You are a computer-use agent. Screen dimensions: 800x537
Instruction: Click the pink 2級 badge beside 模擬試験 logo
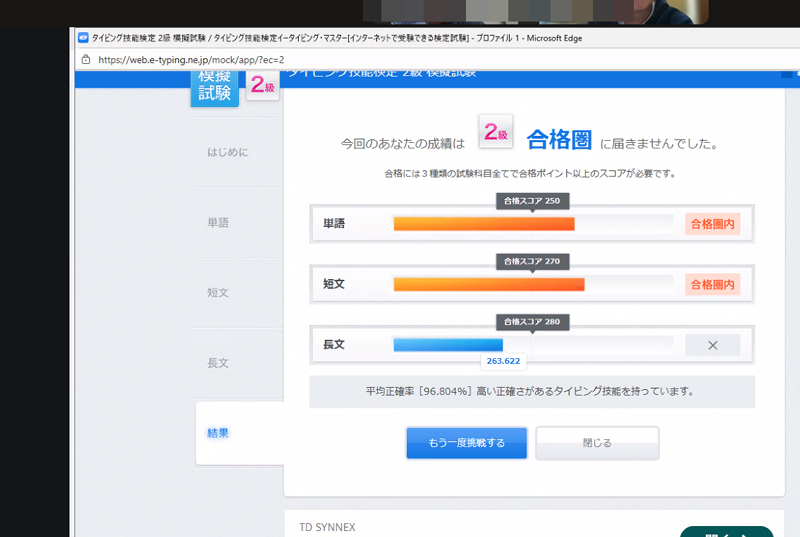tap(263, 86)
